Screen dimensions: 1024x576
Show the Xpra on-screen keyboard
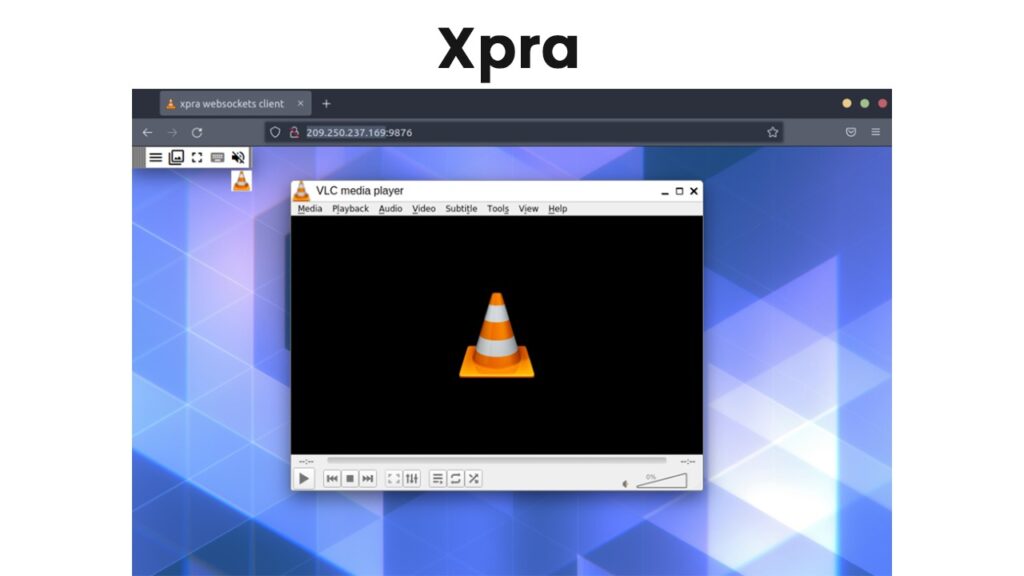pyautogui.click(x=217, y=157)
